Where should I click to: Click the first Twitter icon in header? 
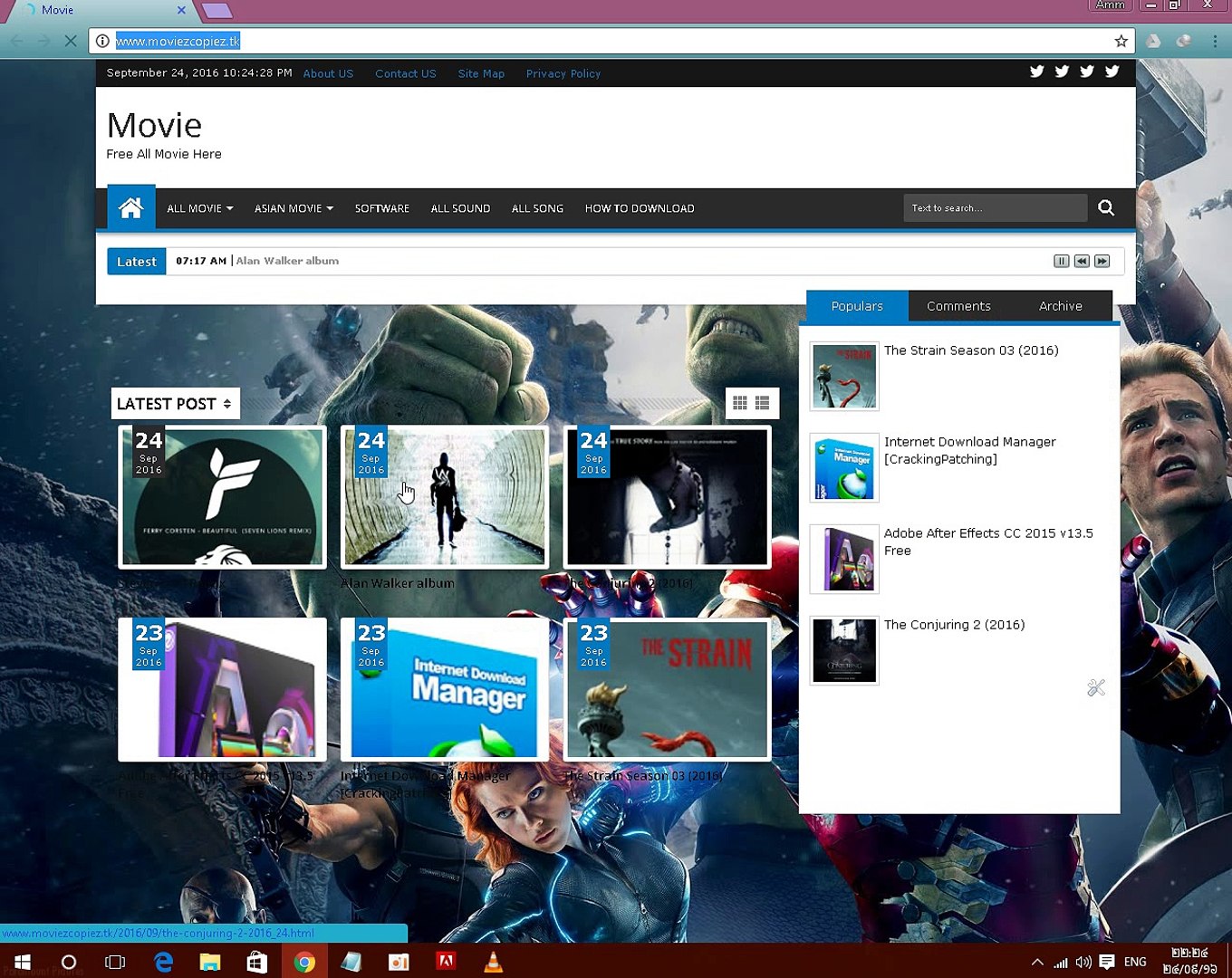coord(1037,72)
